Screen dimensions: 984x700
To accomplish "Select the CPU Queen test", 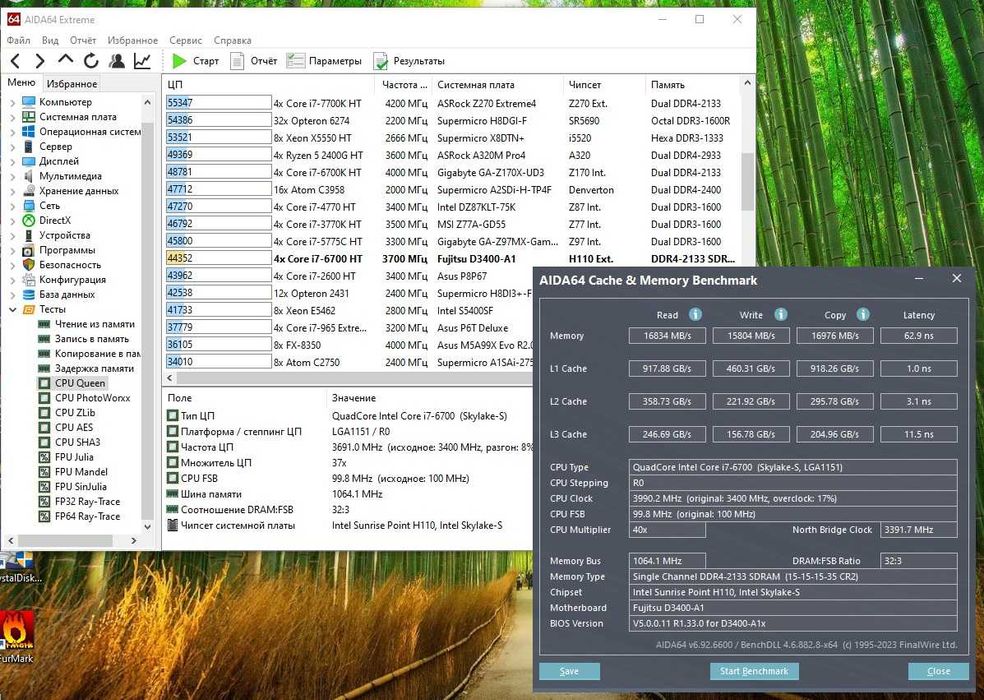I will click(80, 383).
